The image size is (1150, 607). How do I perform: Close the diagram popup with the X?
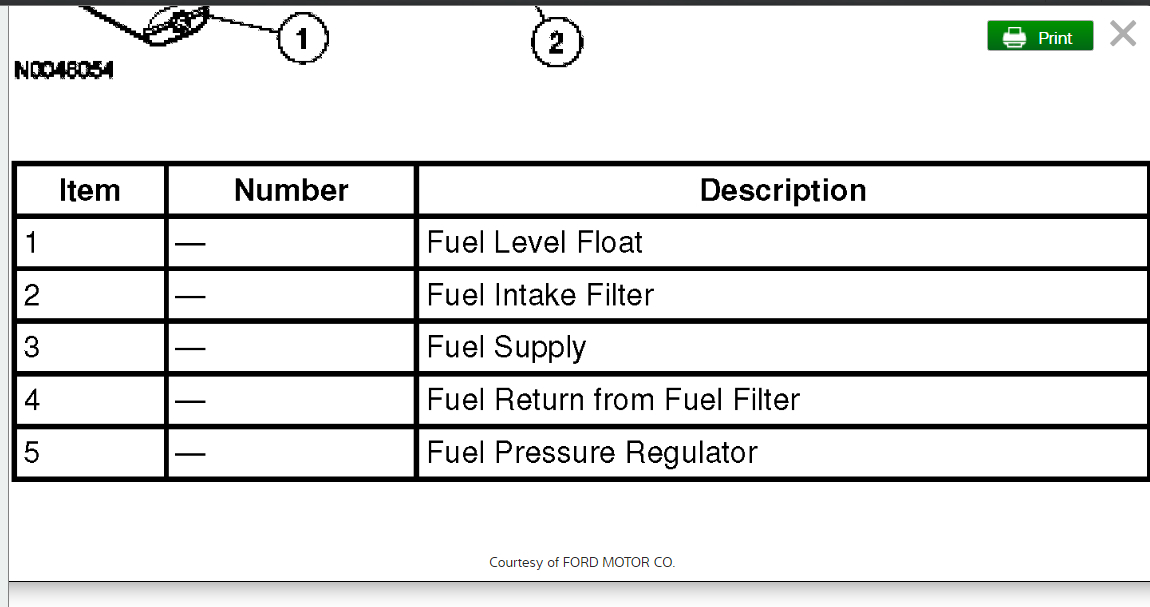point(1123,35)
